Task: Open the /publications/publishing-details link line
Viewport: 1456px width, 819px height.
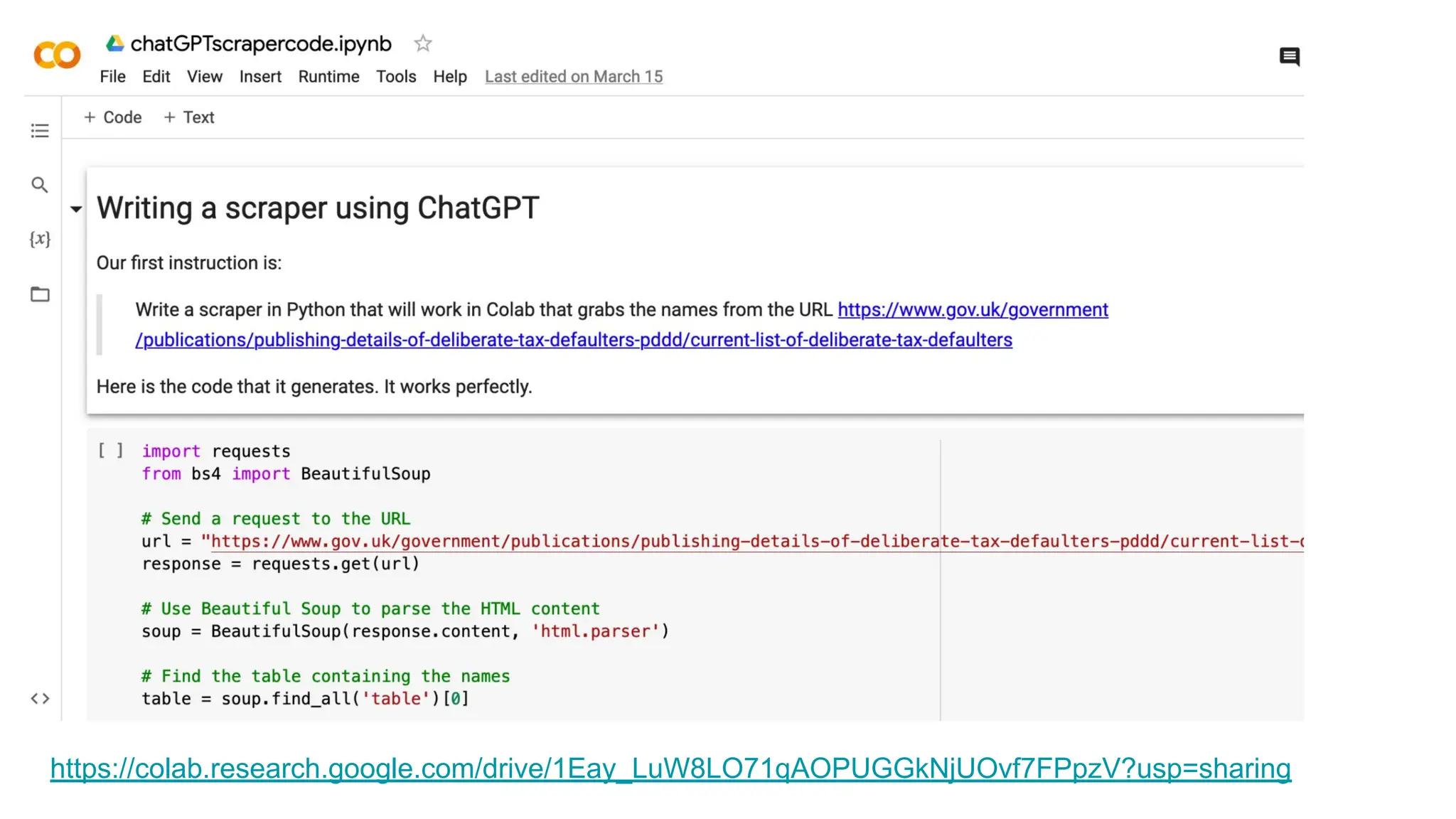Action: click(x=574, y=340)
